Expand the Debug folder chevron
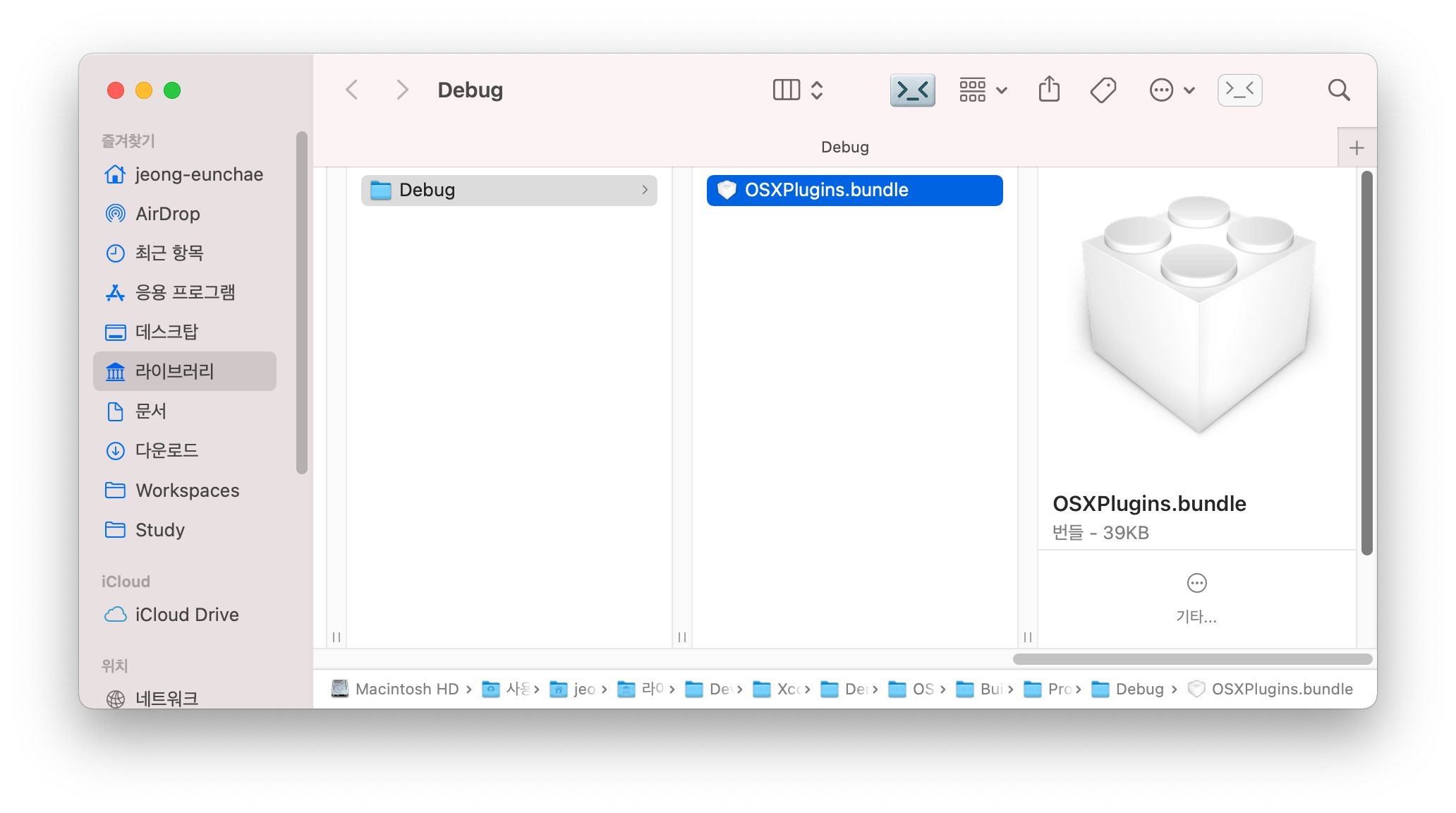This screenshot has width=1456, height=813. point(645,190)
